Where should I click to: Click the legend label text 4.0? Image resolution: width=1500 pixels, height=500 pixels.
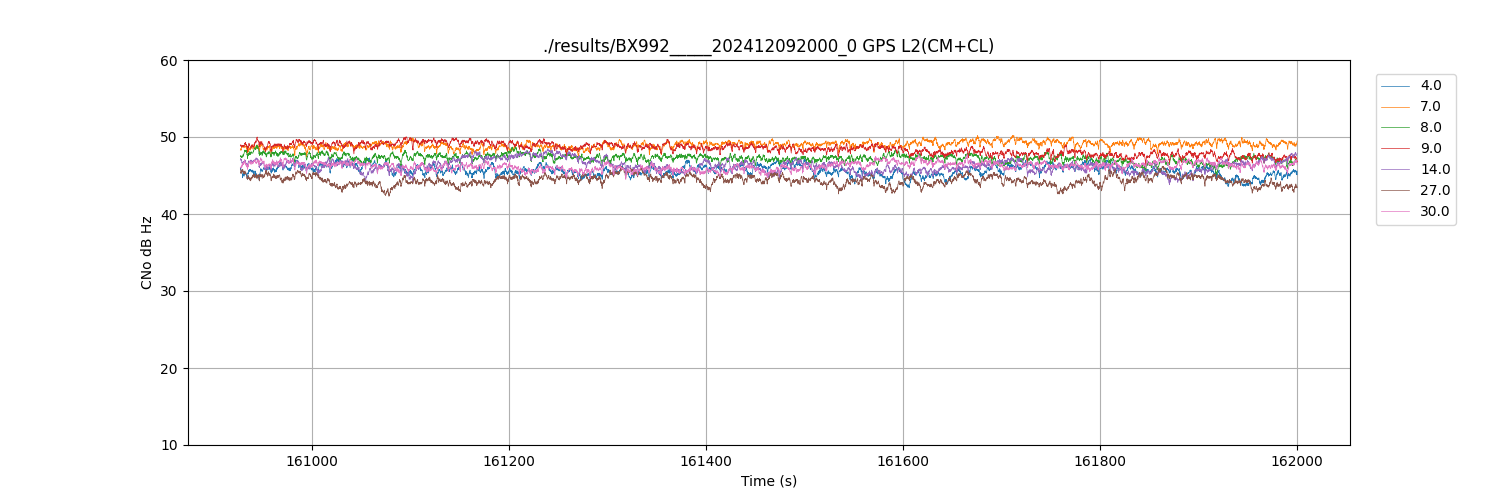click(x=1431, y=86)
